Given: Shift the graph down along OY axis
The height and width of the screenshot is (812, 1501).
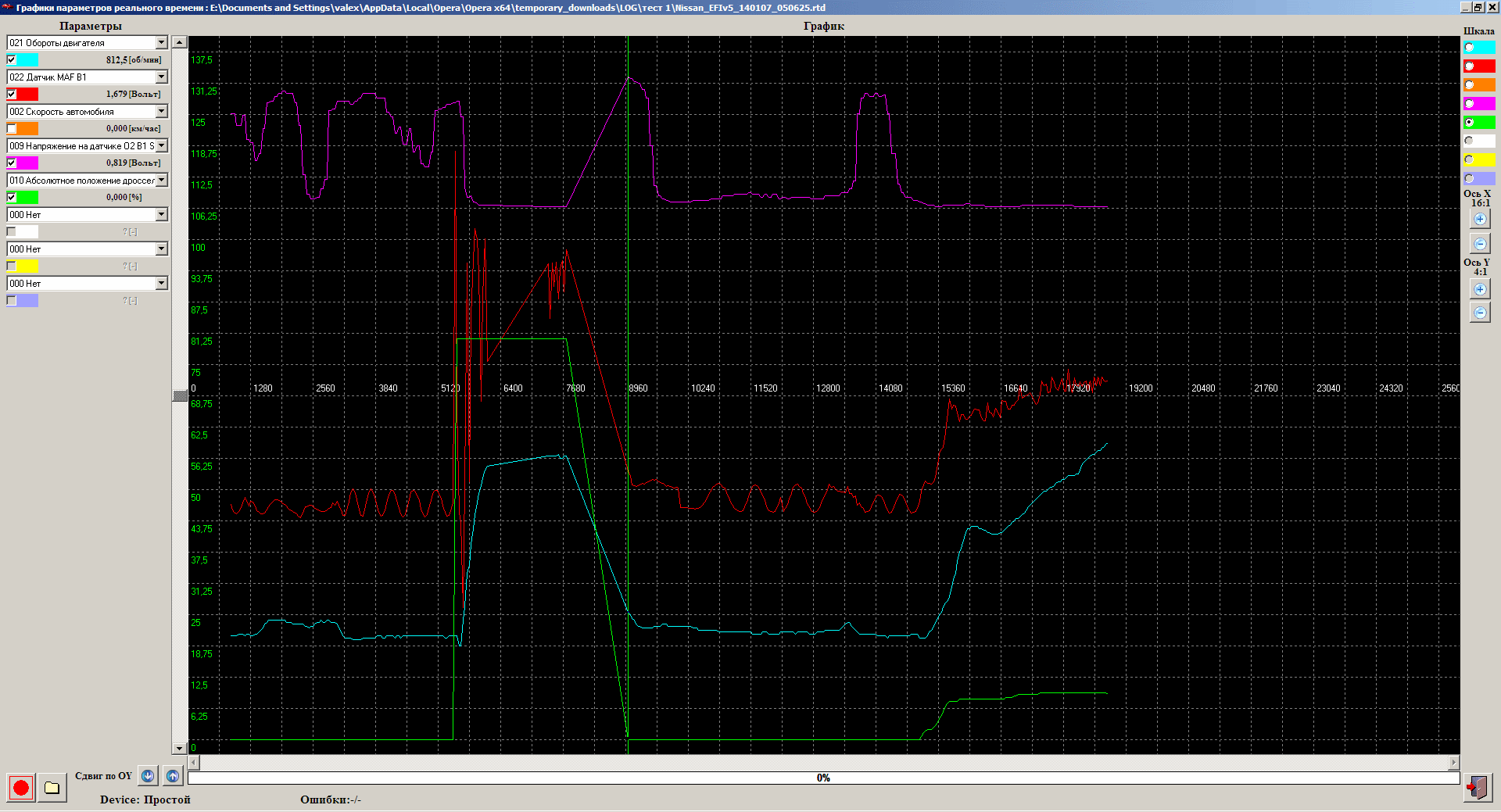Looking at the screenshot, I should click(148, 776).
